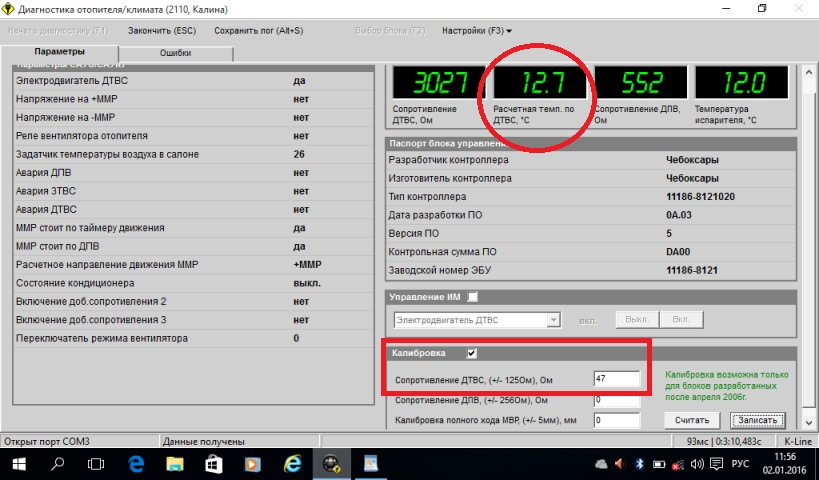Select the ММР стоит по ДПВ row
The image size is (819, 480).
(x=193, y=247)
